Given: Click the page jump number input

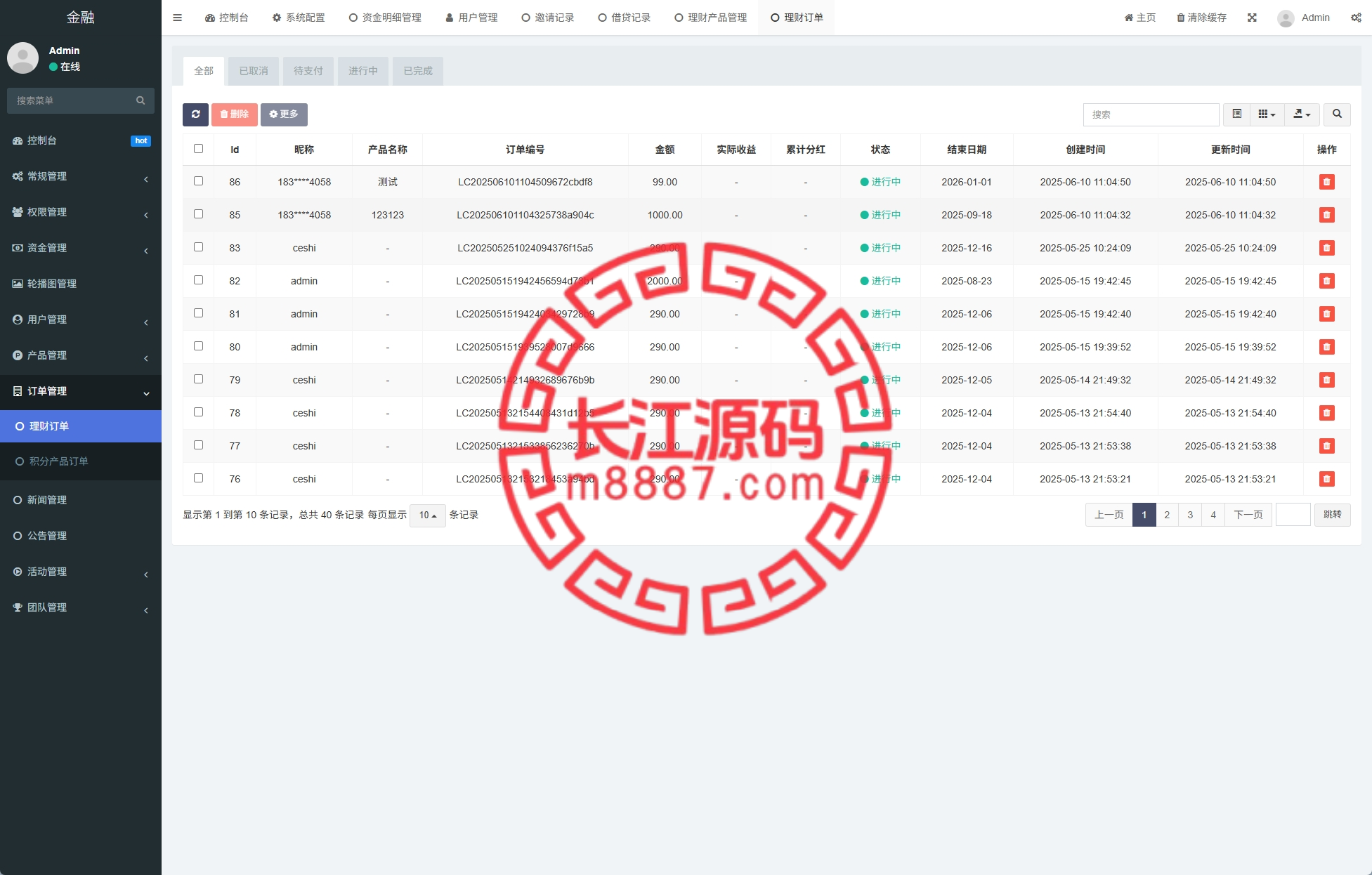Looking at the screenshot, I should pyautogui.click(x=1293, y=515).
